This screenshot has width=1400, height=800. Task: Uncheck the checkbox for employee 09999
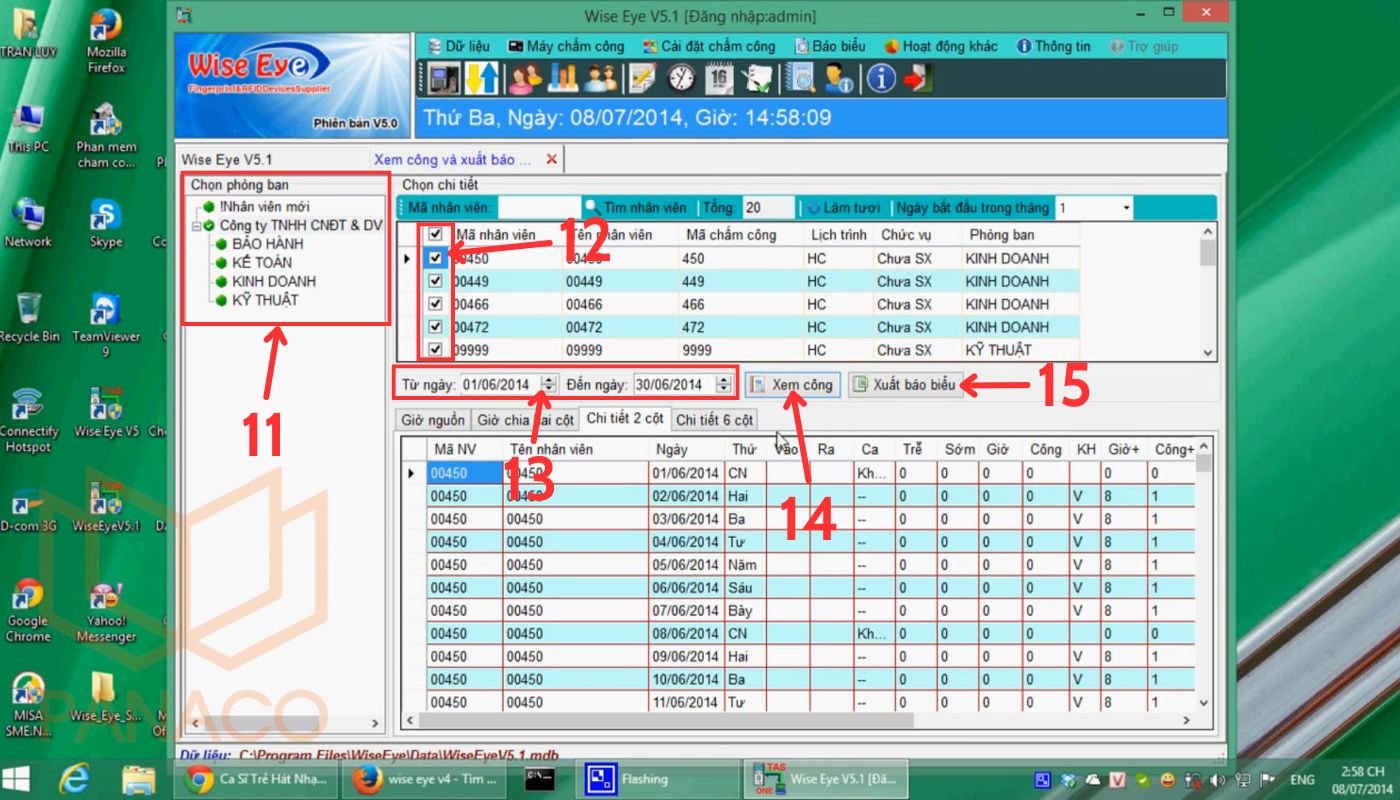[435, 350]
